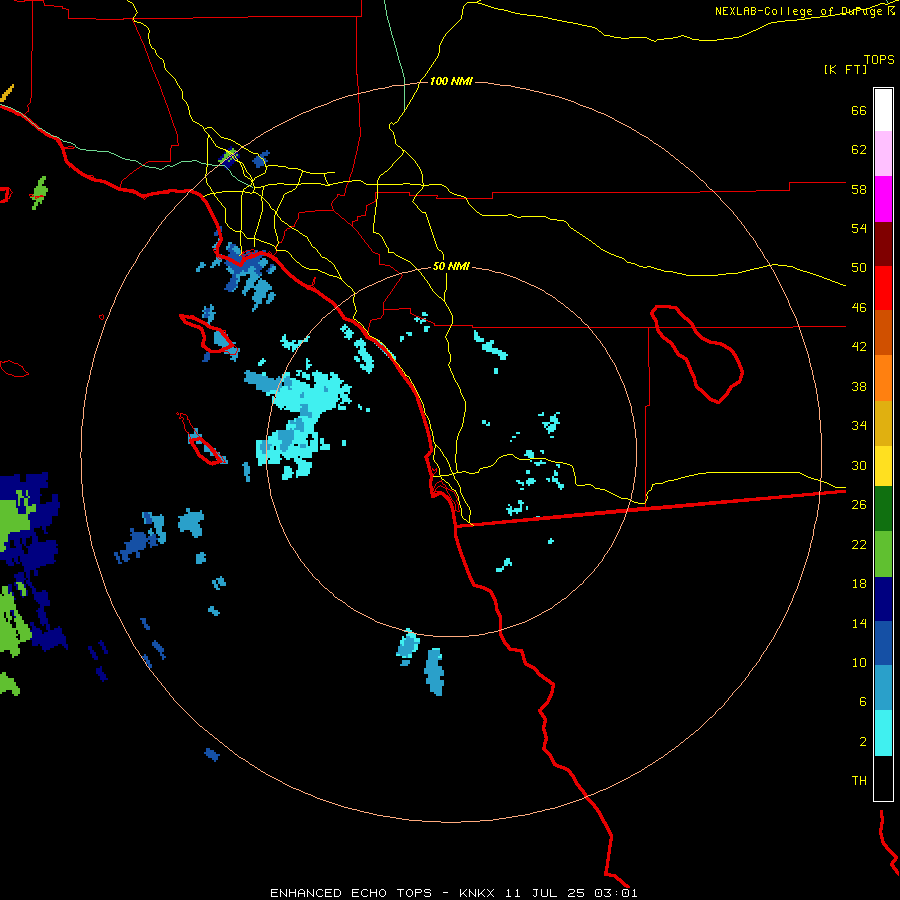Click the legend value 46

859,308
